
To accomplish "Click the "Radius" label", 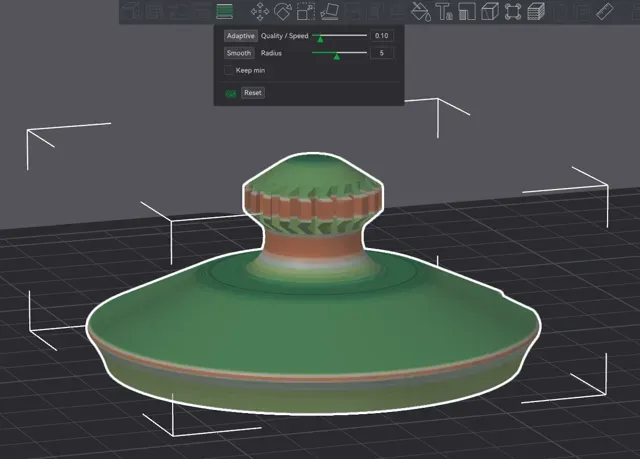I will (271, 53).
